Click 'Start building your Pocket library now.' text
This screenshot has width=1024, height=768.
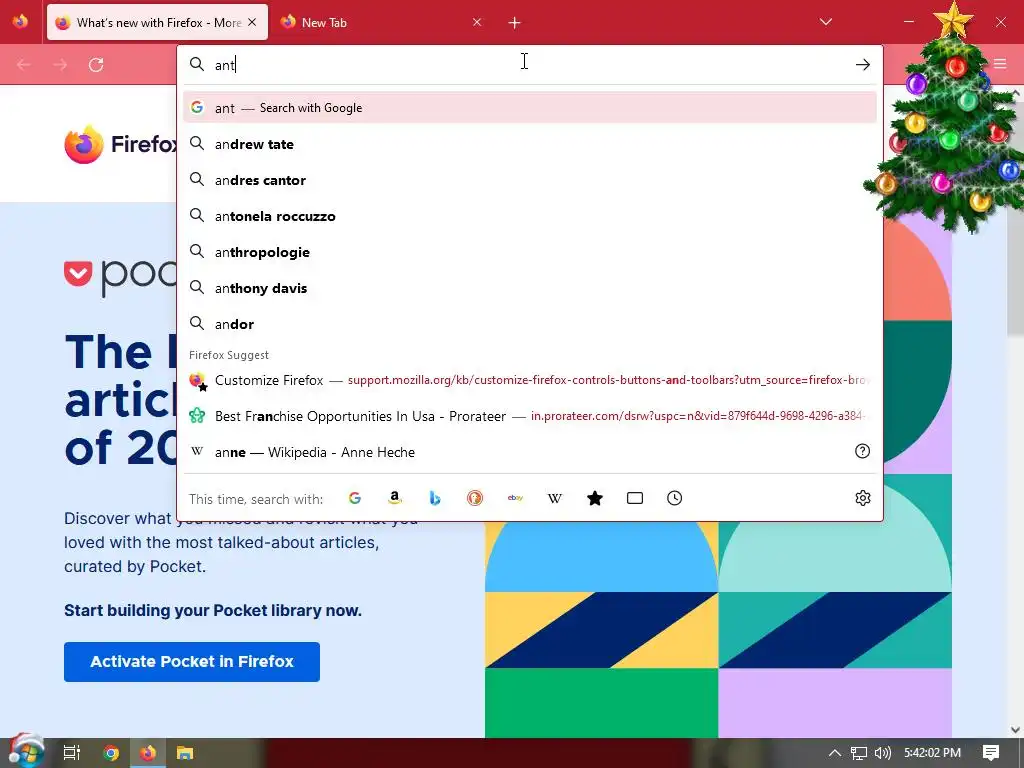pos(213,610)
